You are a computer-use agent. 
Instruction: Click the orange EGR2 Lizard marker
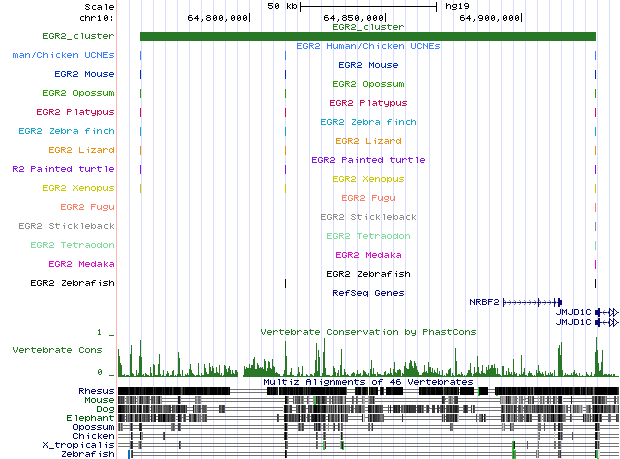coord(141,150)
